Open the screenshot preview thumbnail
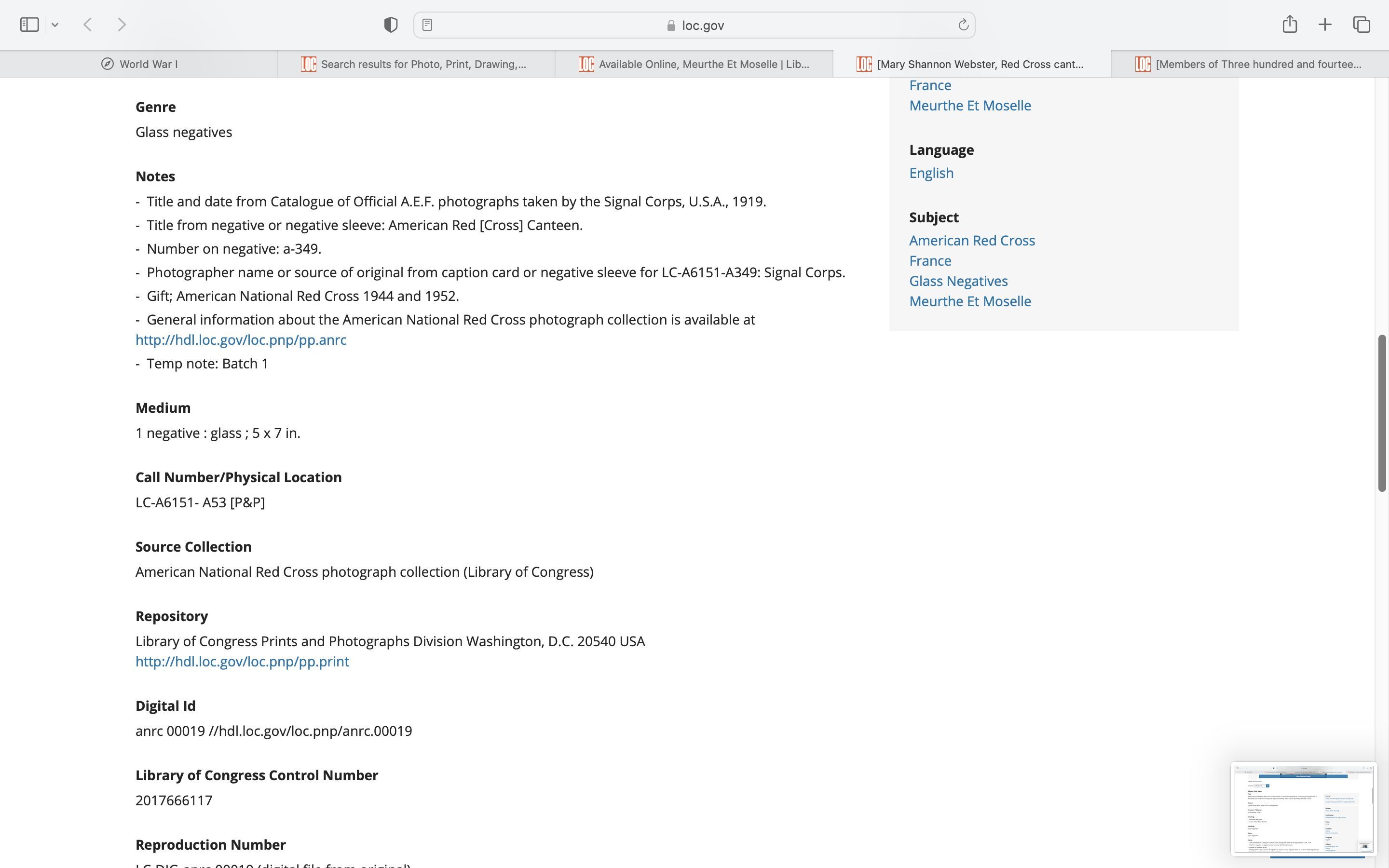 pyautogui.click(x=1303, y=808)
